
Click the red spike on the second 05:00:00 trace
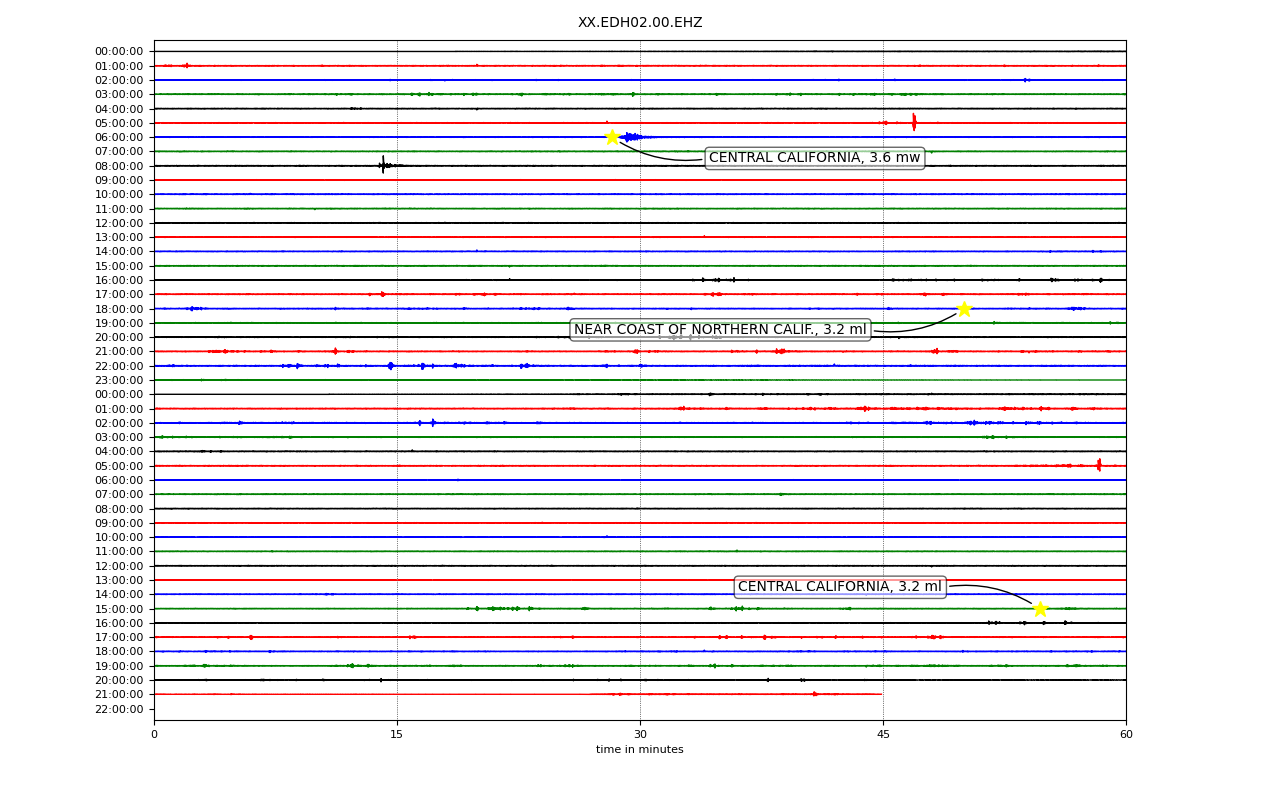click(x=1099, y=465)
